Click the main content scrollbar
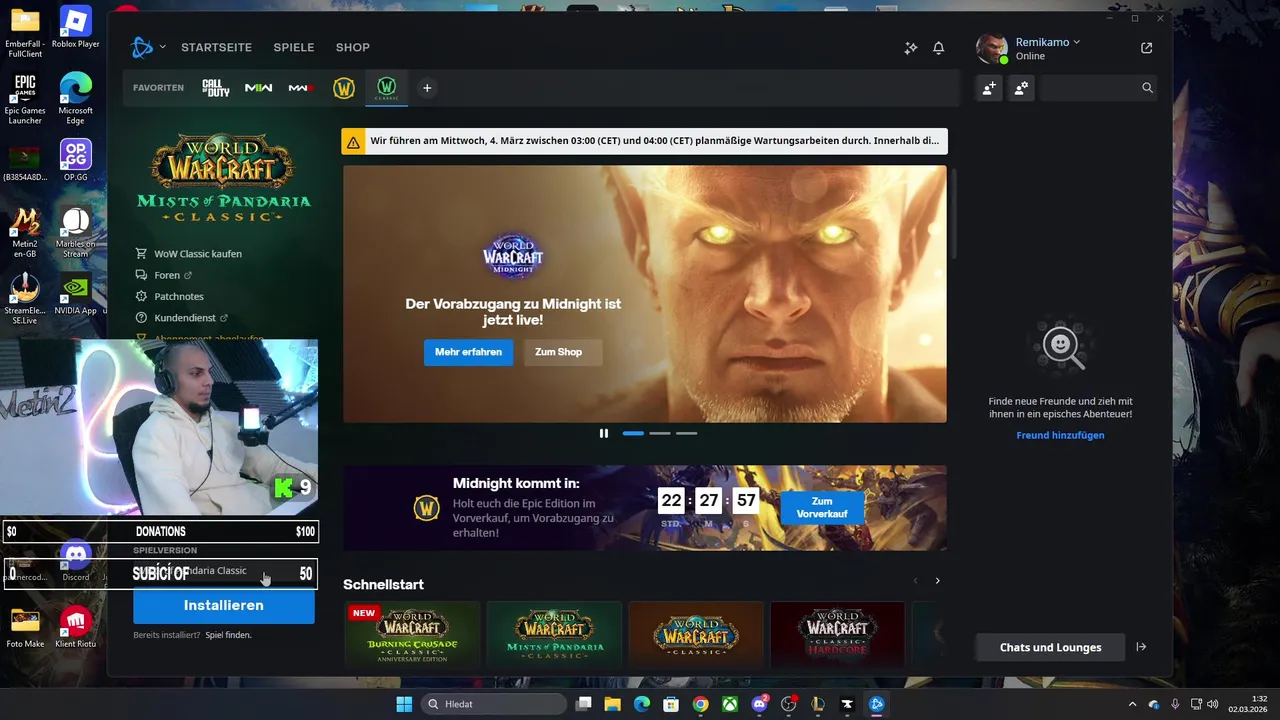Screen dimensions: 1280x720 [x=953, y=215]
